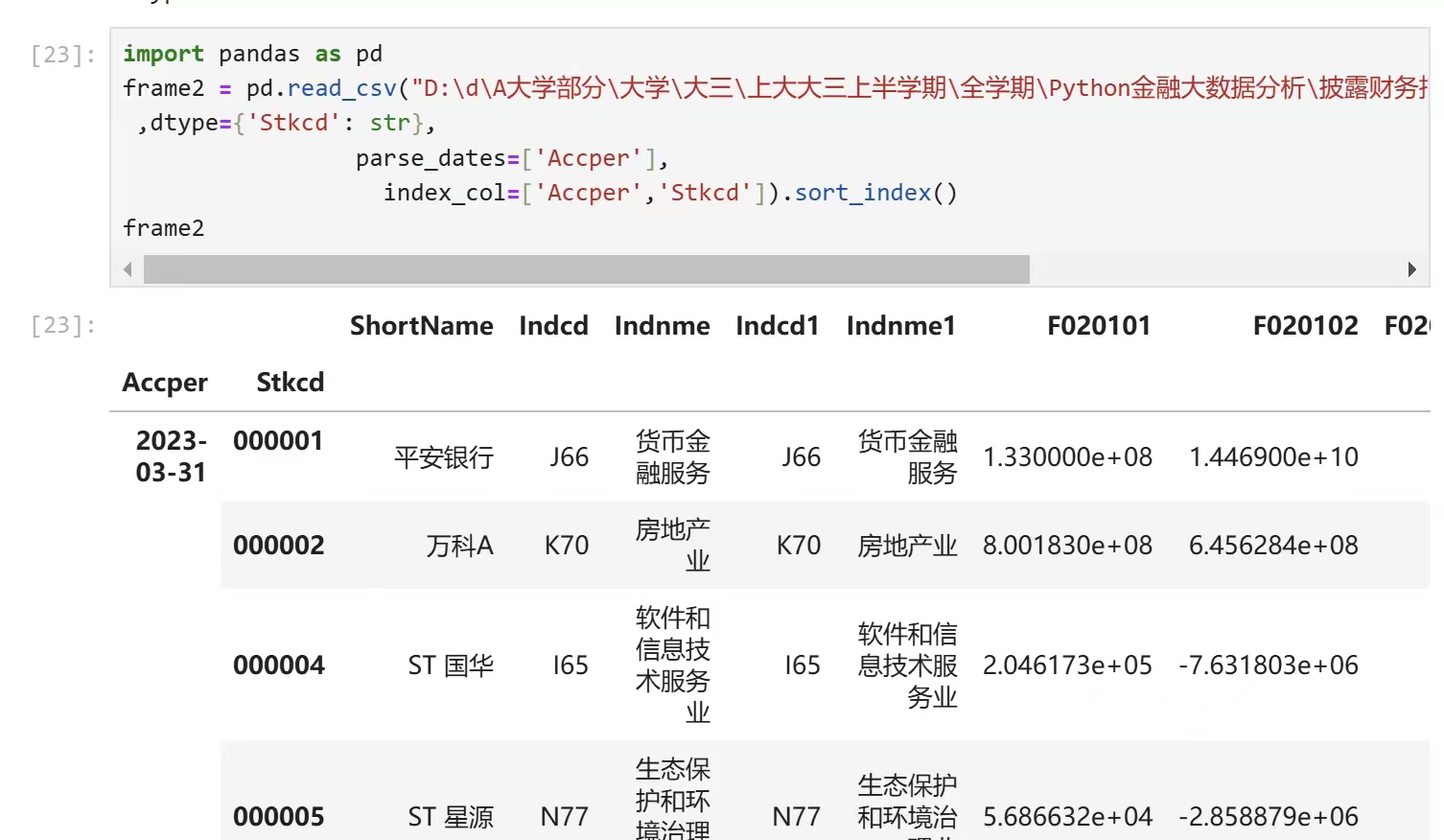Screen dimensions: 1444x840
Task: Click the Indnme1 column header
Action: point(900,326)
